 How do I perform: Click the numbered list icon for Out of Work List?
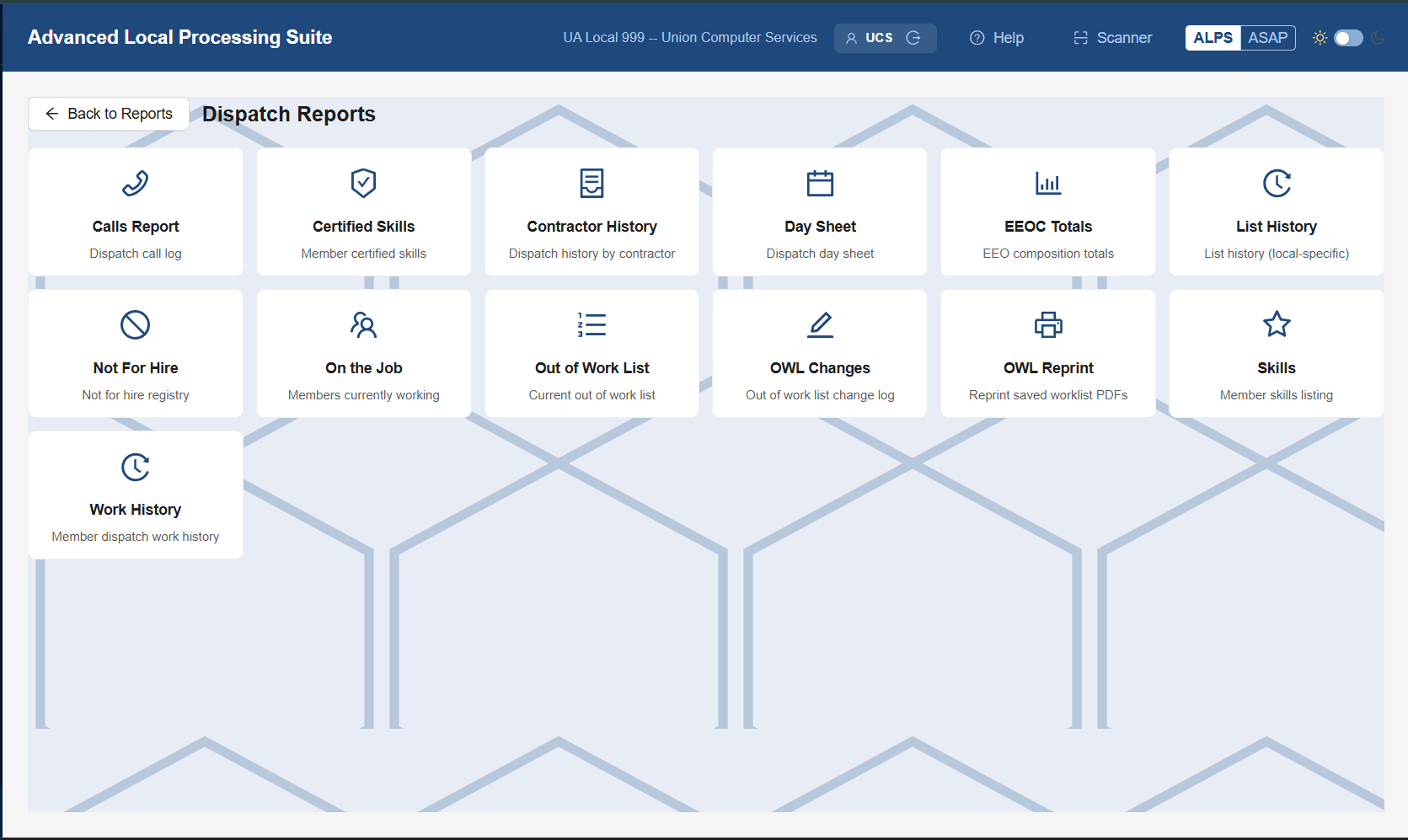coord(592,324)
